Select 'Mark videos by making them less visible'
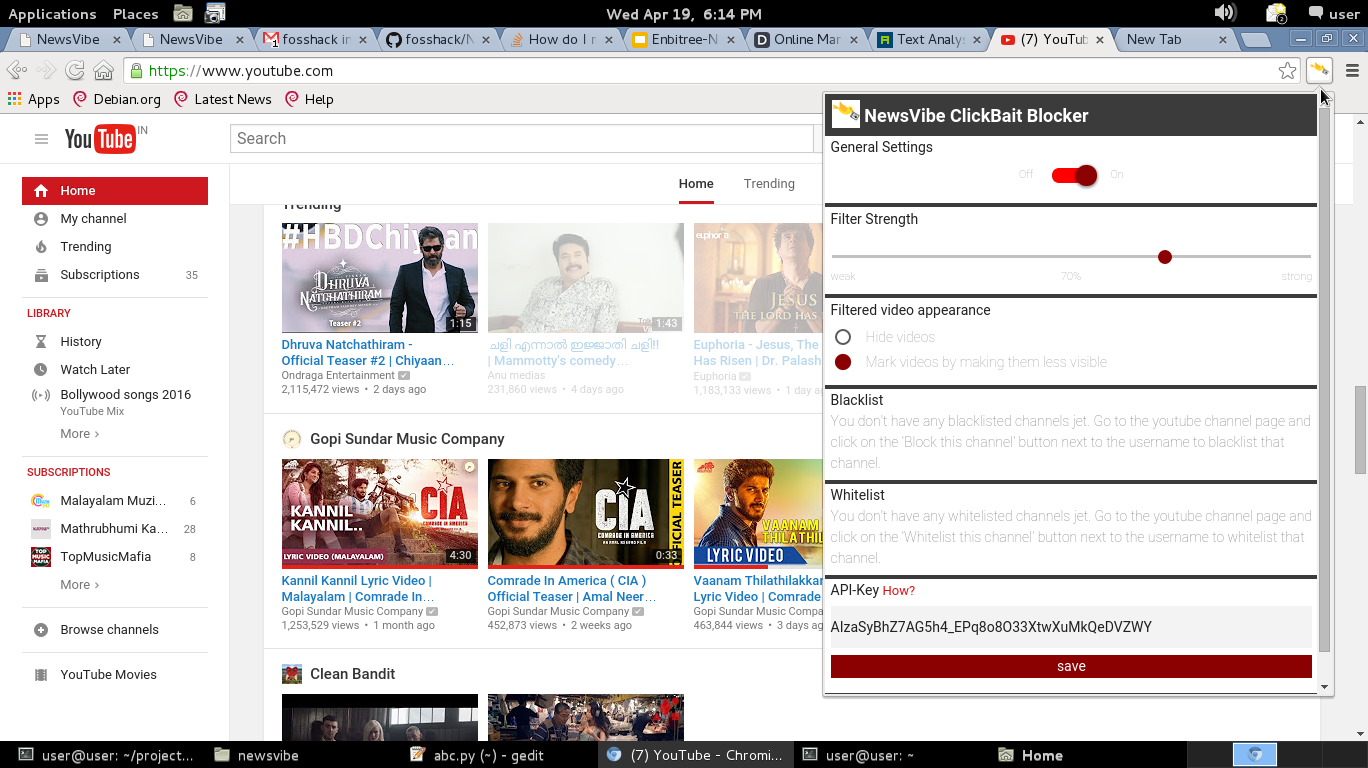This screenshot has width=1368, height=768. coord(843,362)
